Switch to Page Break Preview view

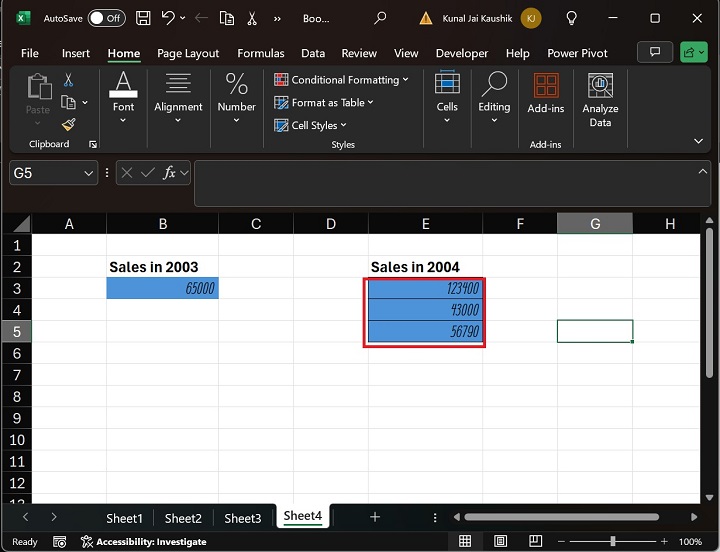(536, 541)
